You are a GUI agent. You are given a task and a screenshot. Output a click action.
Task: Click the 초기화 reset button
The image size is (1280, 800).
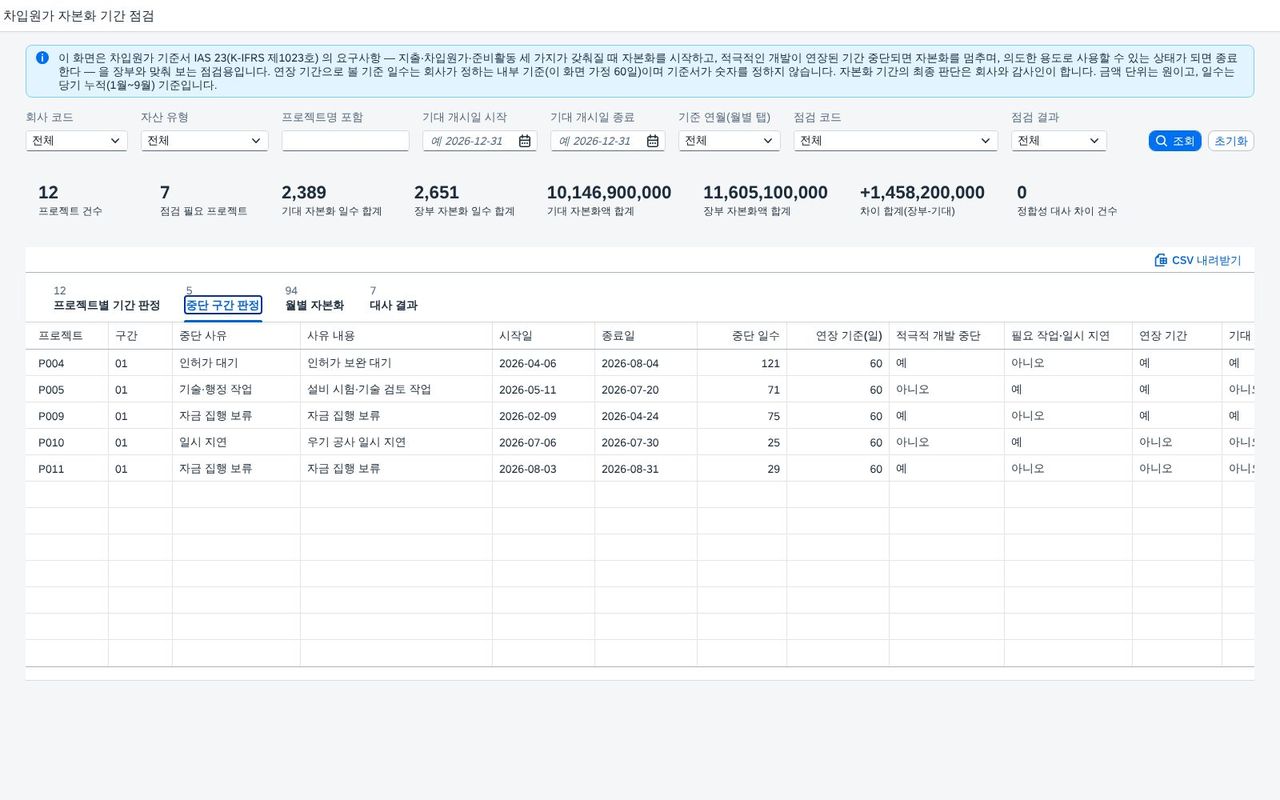[1231, 141]
